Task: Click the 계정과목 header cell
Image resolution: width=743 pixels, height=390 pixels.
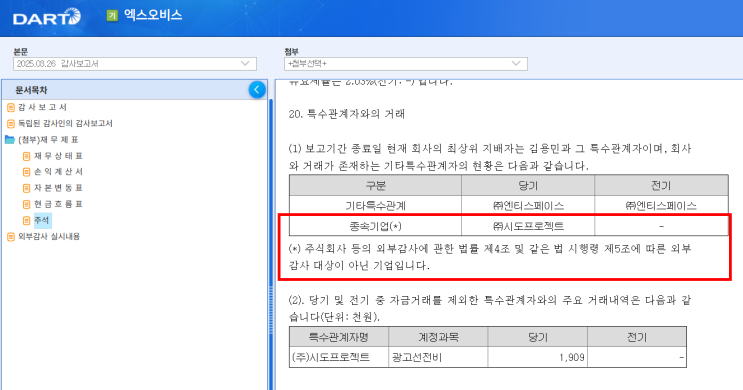Action: click(x=438, y=337)
